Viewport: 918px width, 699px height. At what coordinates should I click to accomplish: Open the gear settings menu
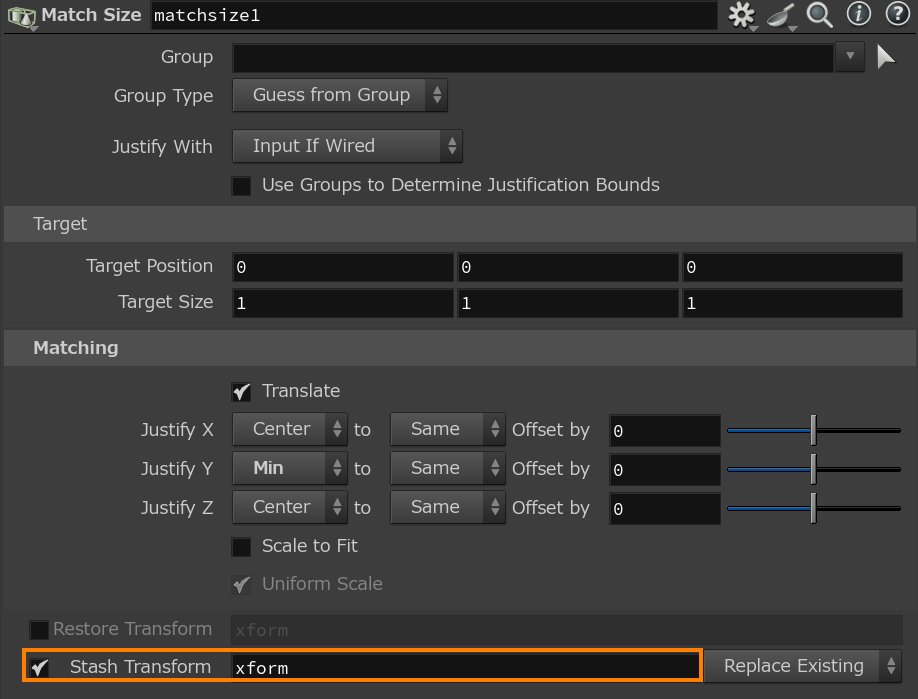pos(741,15)
